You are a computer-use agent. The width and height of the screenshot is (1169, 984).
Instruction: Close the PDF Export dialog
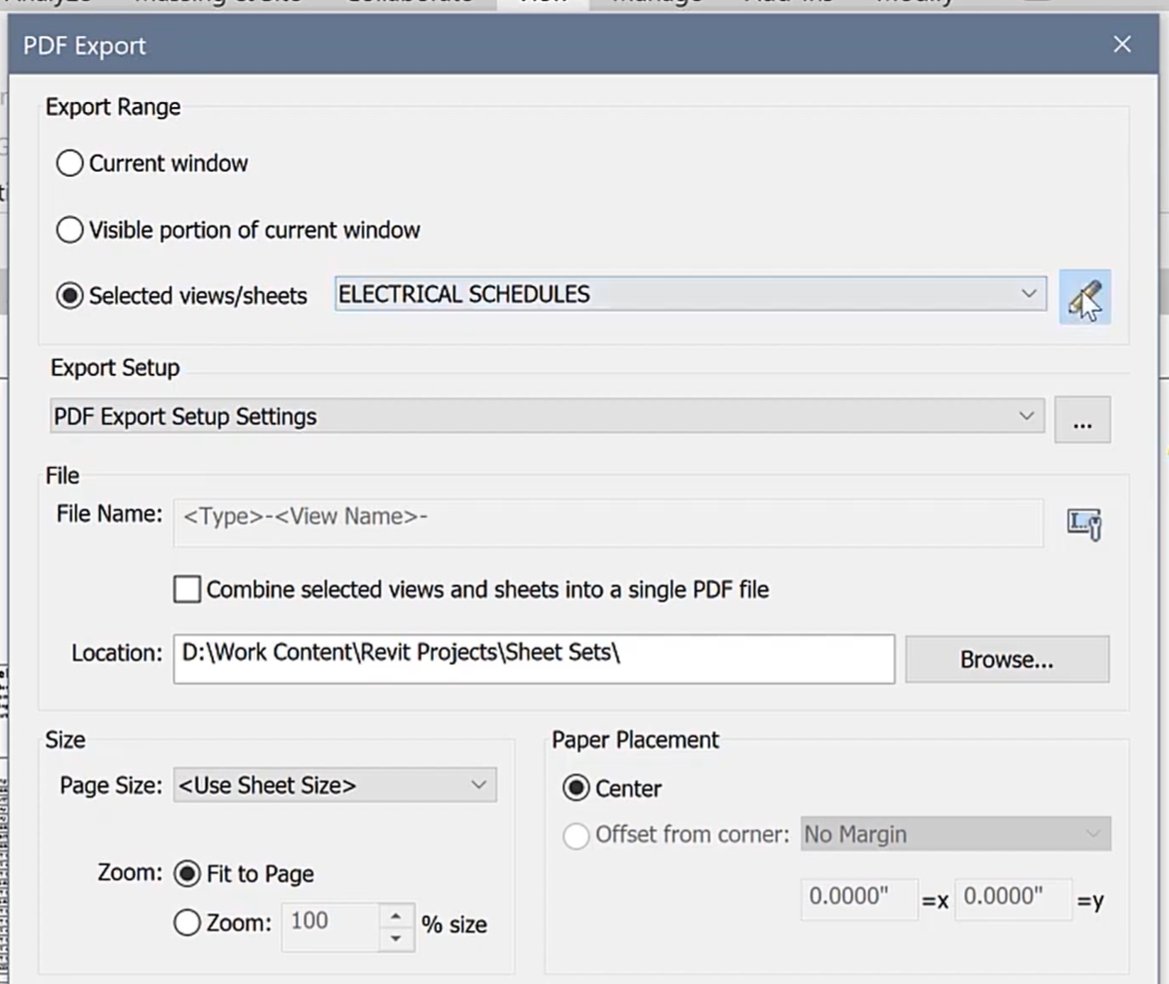(x=1122, y=44)
